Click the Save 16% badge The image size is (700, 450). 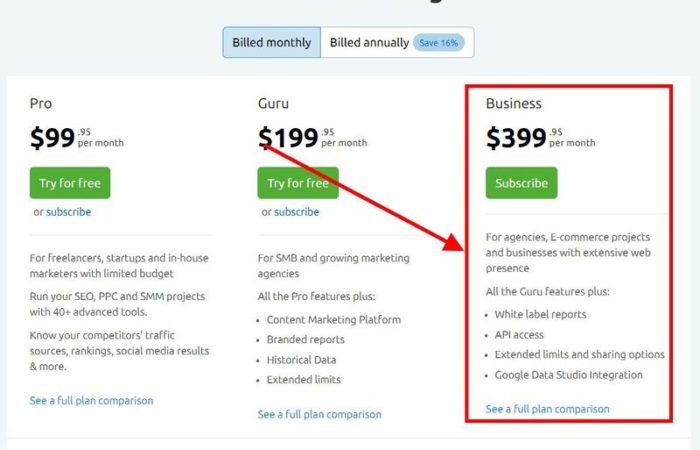(438, 43)
